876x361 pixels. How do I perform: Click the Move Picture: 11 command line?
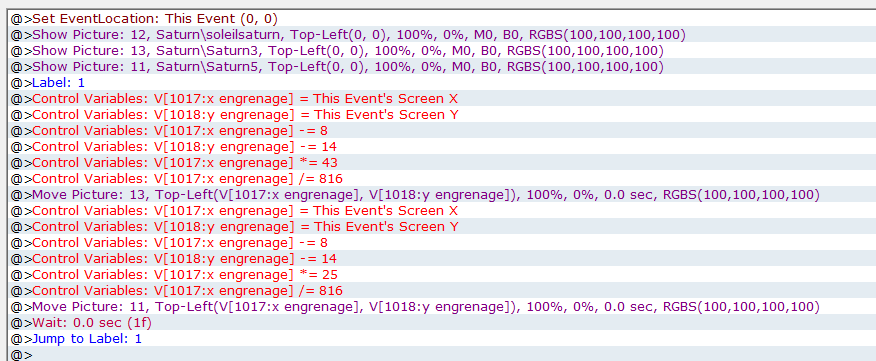441,306
